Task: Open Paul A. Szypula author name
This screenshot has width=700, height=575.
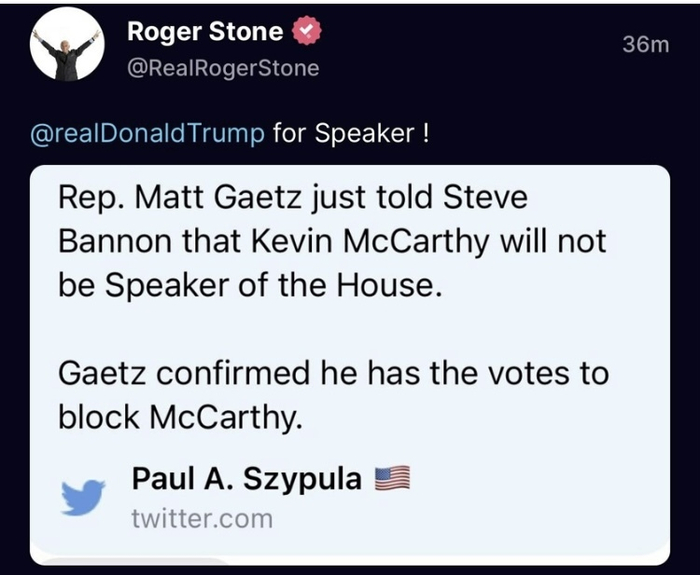Action: point(246,479)
